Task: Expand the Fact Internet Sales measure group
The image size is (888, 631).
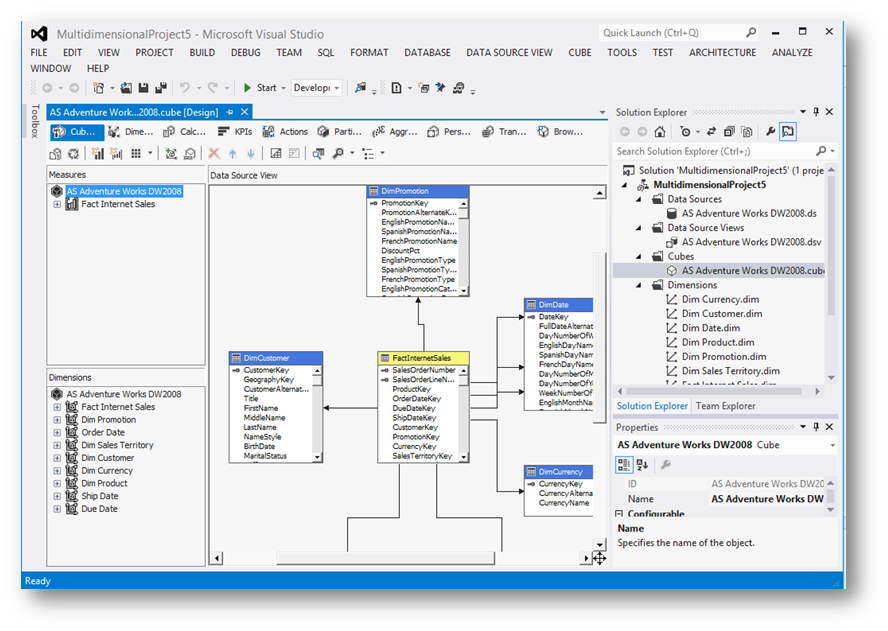Action: (x=57, y=204)
